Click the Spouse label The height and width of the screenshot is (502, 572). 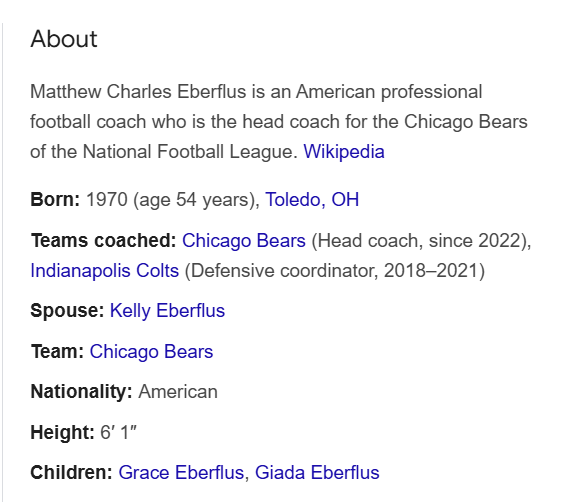point(67,311)
